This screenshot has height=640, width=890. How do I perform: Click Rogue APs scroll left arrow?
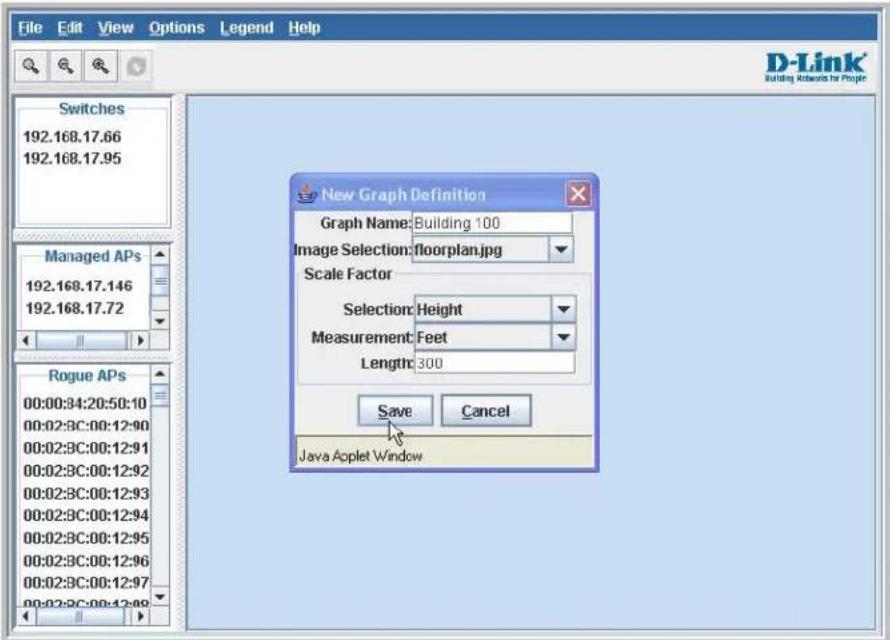(26, 616)
